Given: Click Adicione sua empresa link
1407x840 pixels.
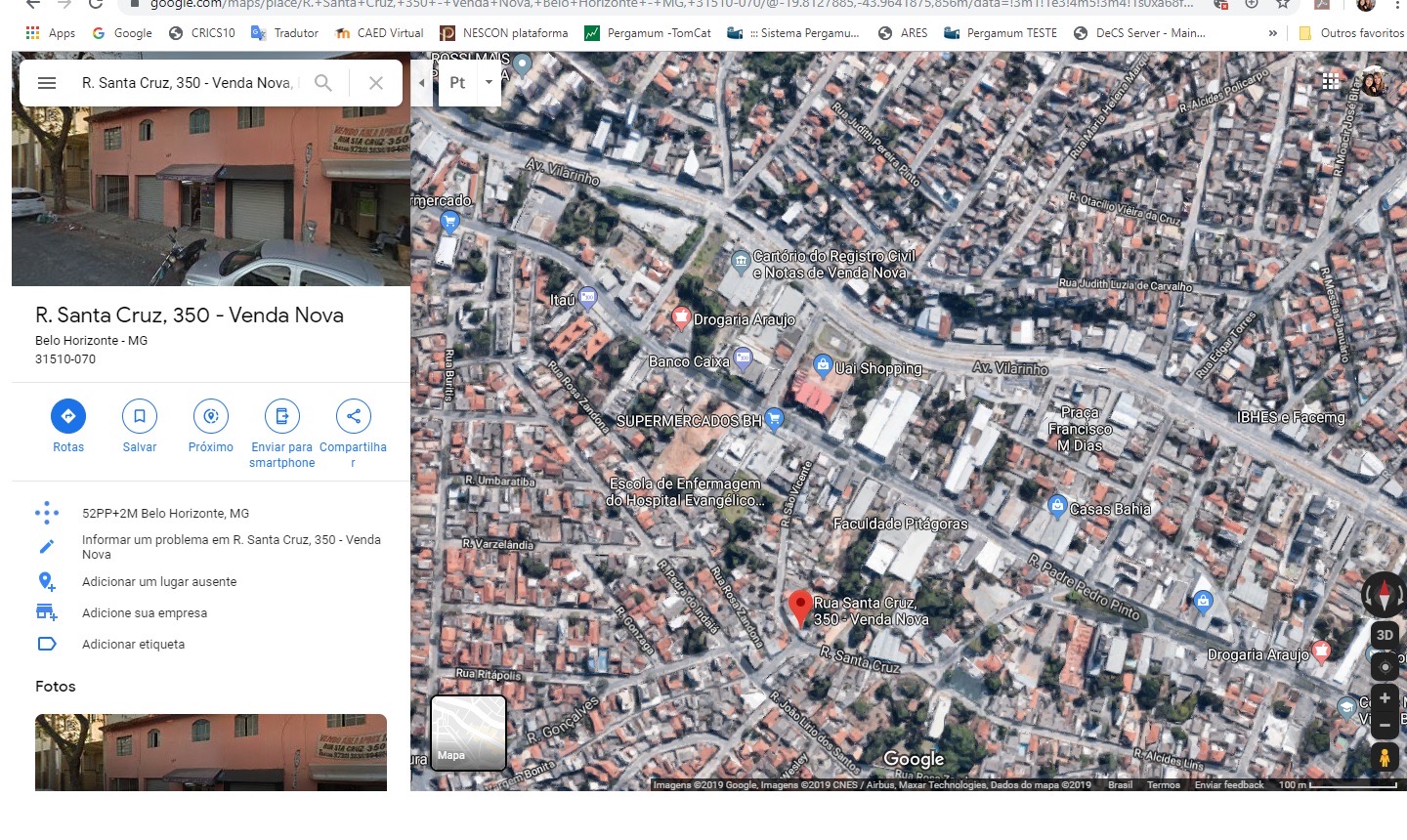Looking at the screenshot, I should 145,613.
